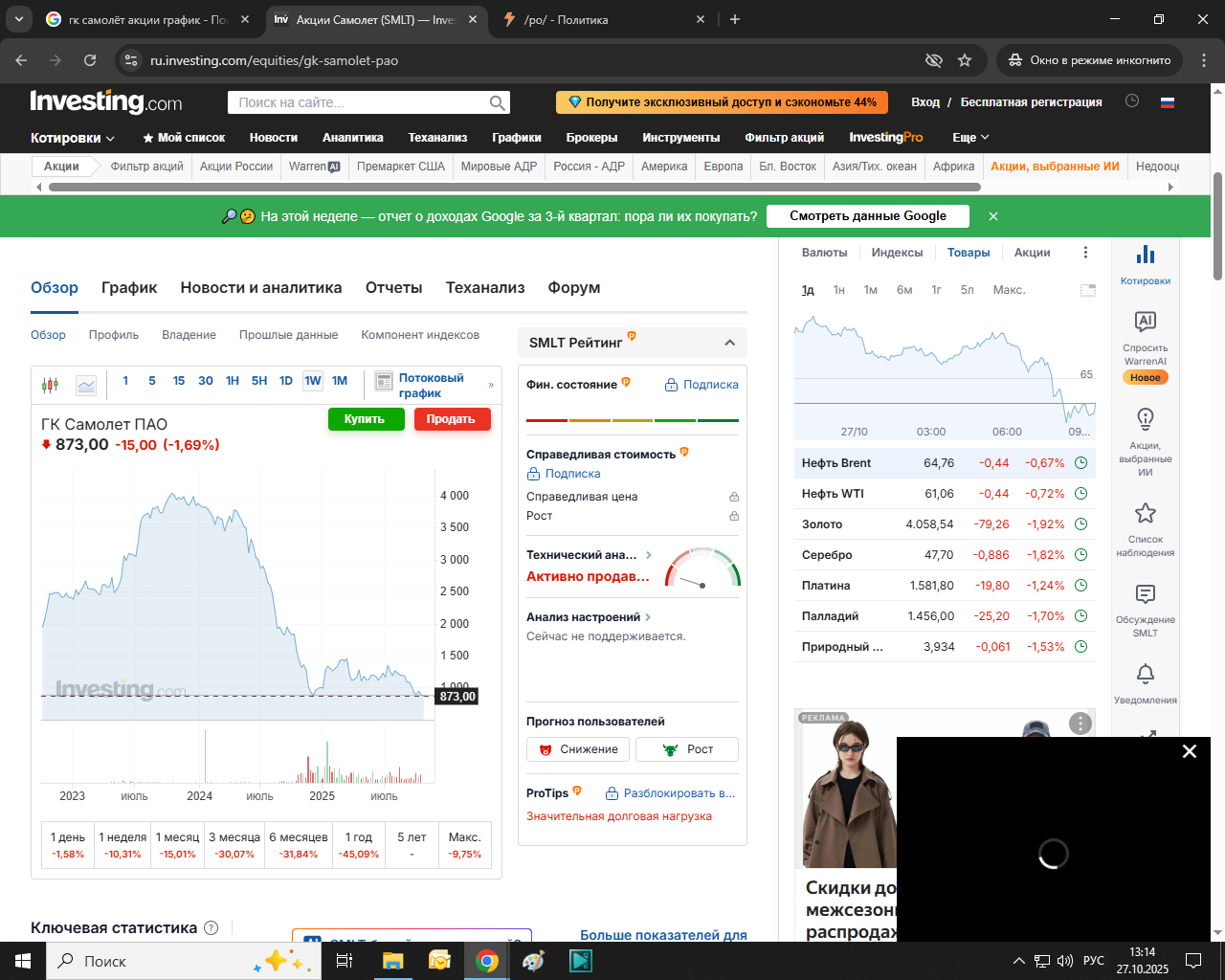
Task: Open Спросить WarrenAI sidebar icon
Action: [1146, 322]
